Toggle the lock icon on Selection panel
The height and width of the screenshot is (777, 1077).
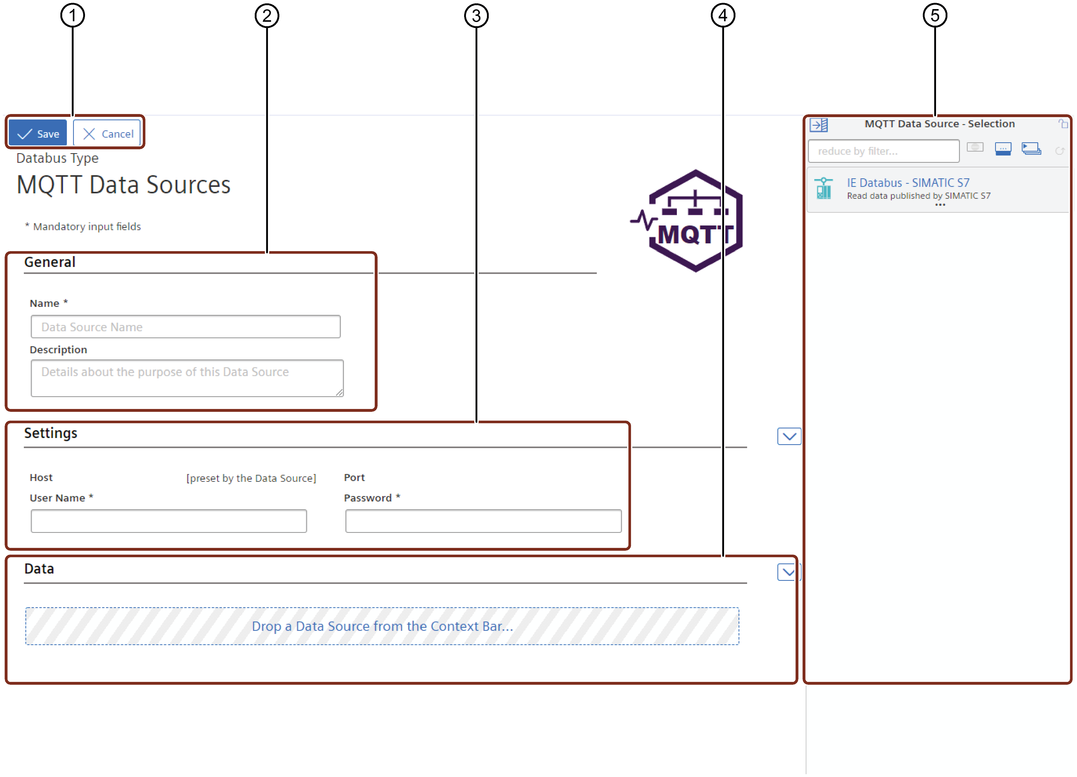coord(1063,124)
